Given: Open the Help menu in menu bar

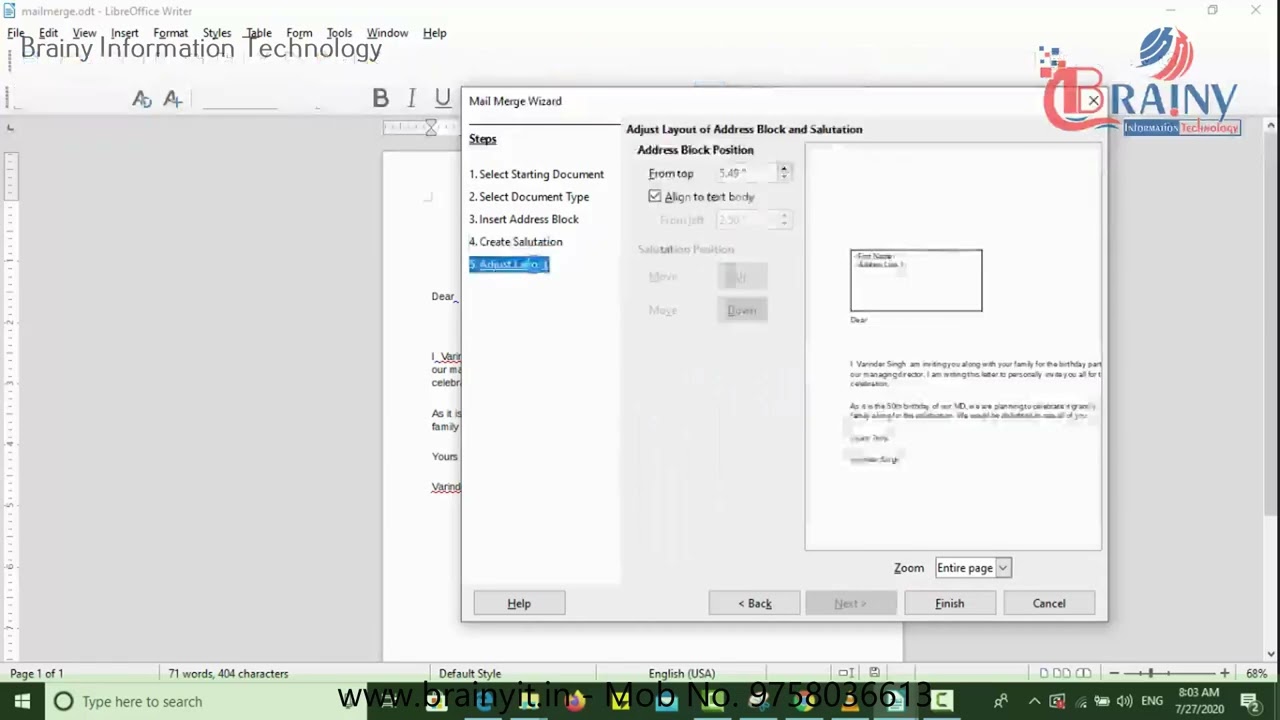Looking at the screenshot, I should point(434,33).
